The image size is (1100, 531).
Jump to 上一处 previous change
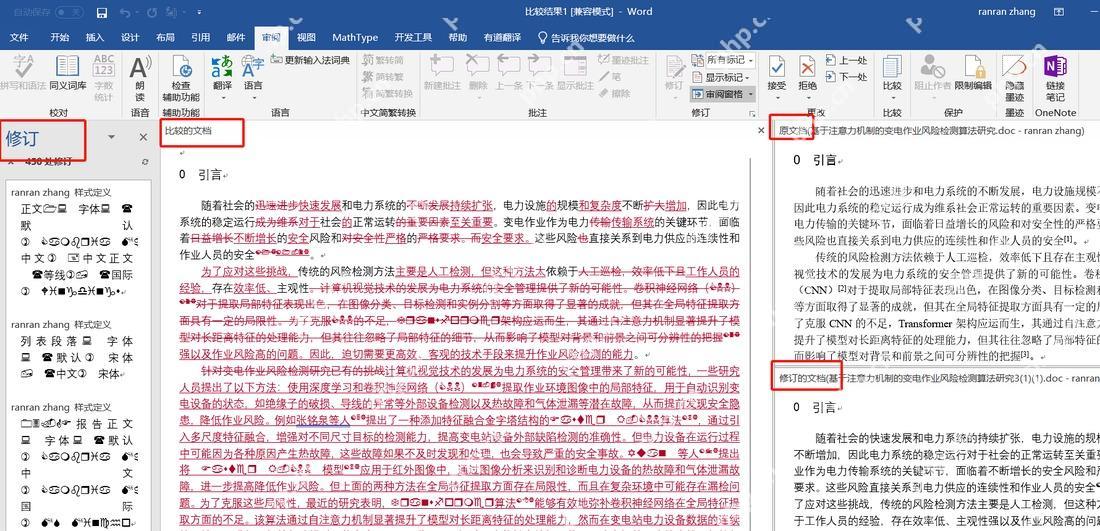(x=846, y=60)
